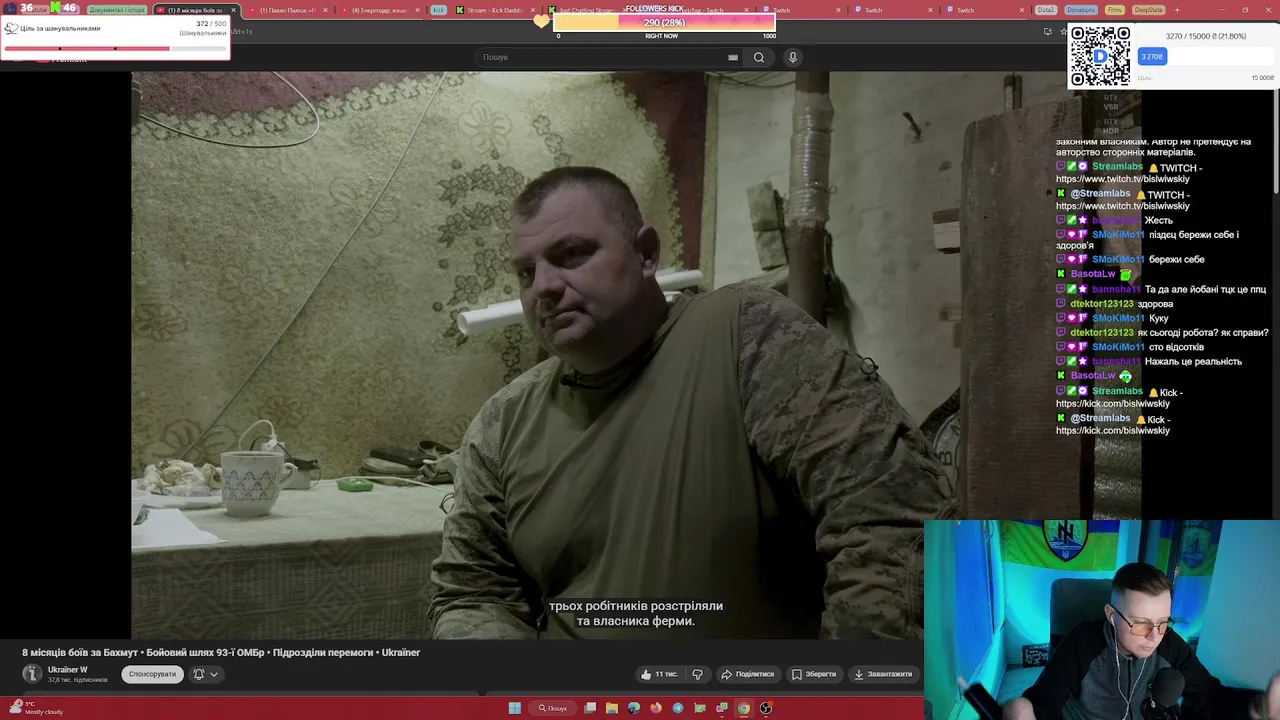Viewport: 1280px width, 720px height.
Task: Click the 'FOLLOWERS KICK' progress bar
Action: 665,22
